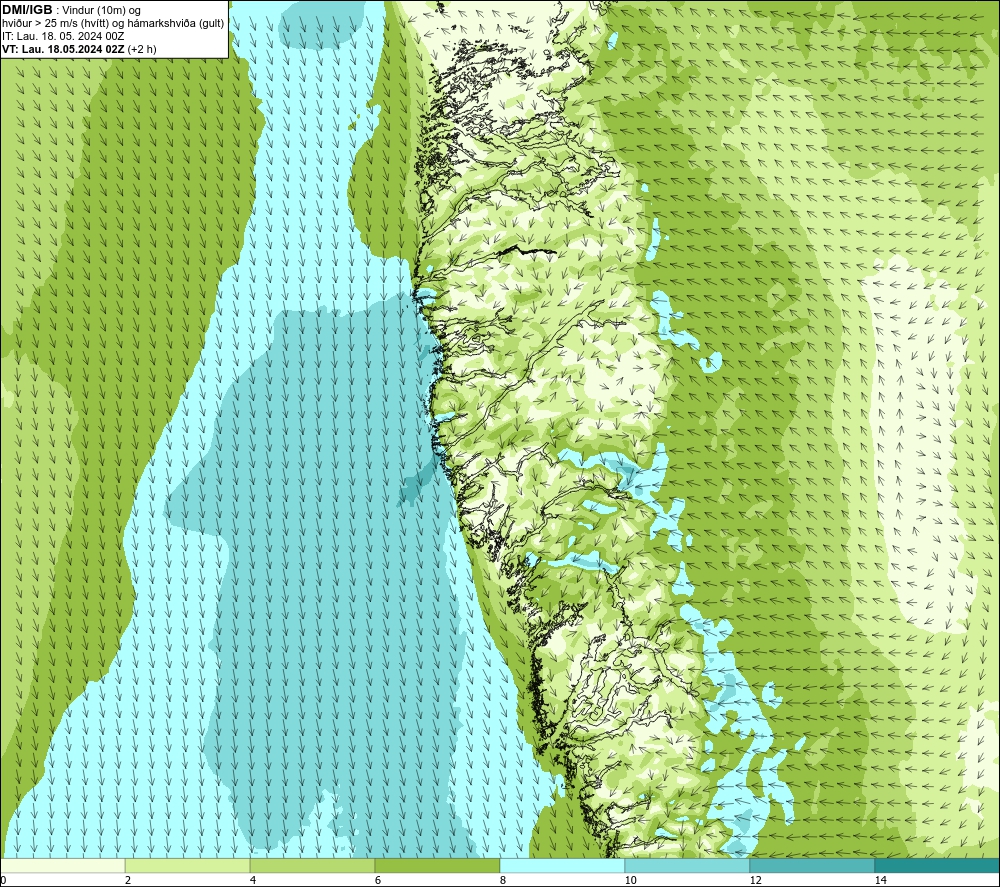Click the scale label '6'
Screen dimensions: 1000x887
pos(378,880)
